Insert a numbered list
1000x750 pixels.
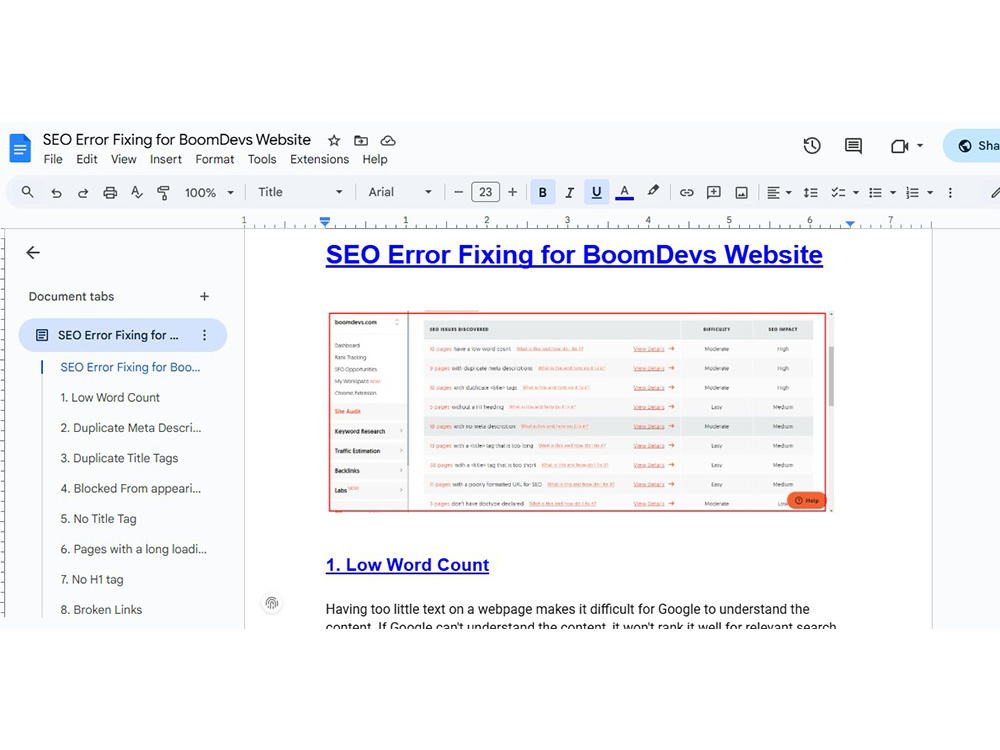click(913, 193)
